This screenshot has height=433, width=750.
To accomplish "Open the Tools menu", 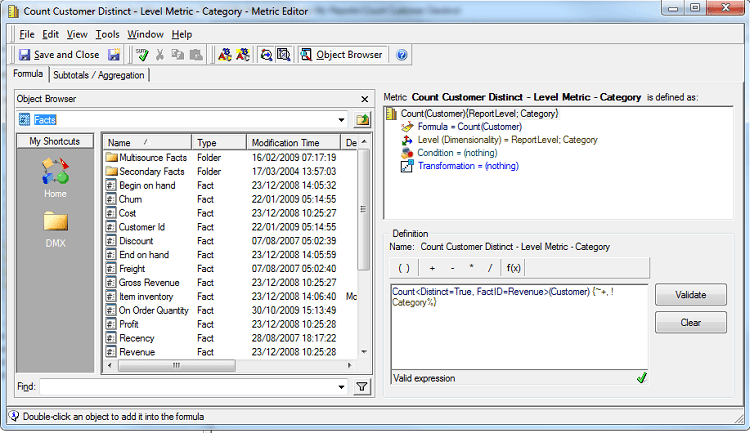I will coord(107,34).
